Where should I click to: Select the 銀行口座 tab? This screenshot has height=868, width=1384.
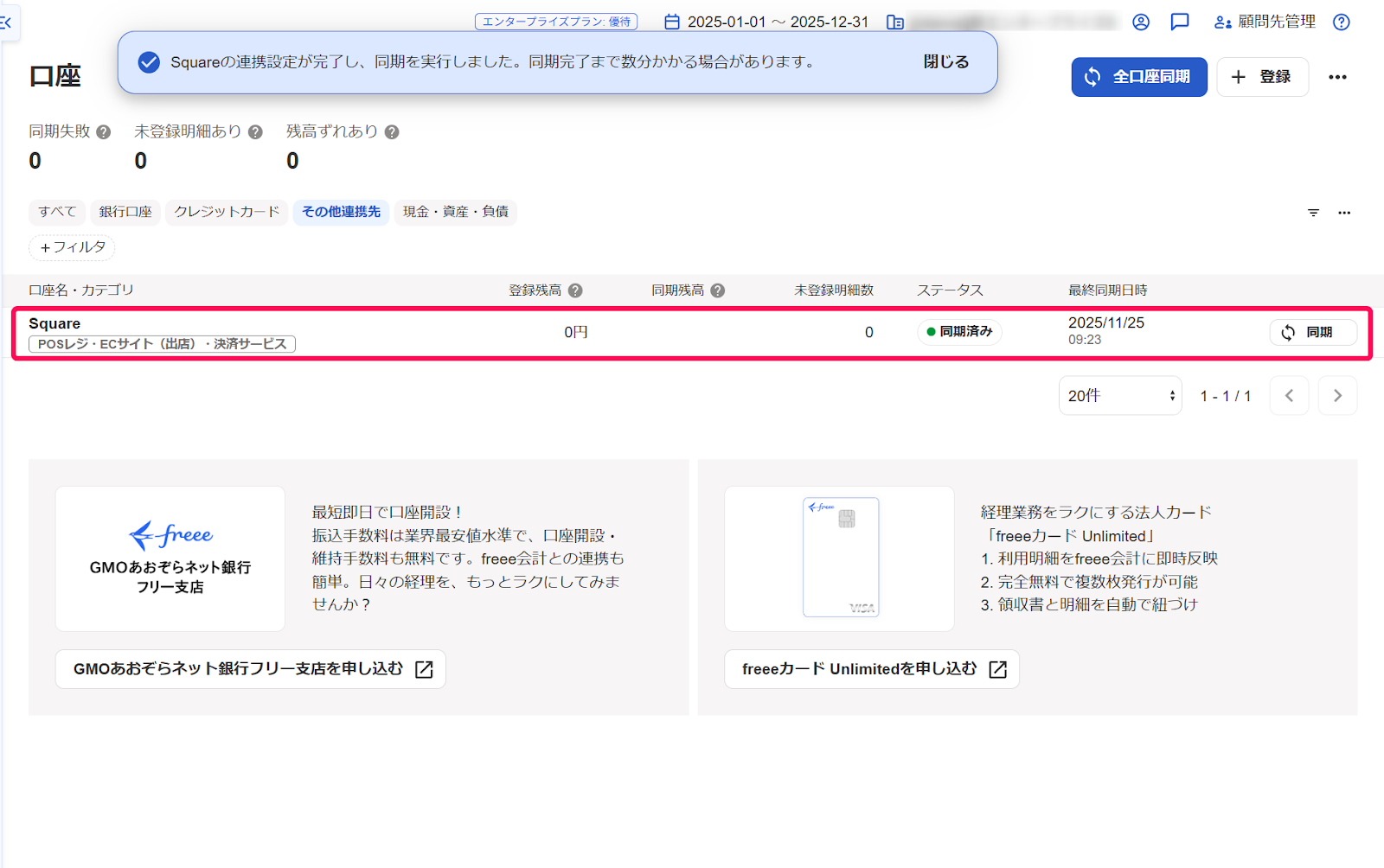125,212
